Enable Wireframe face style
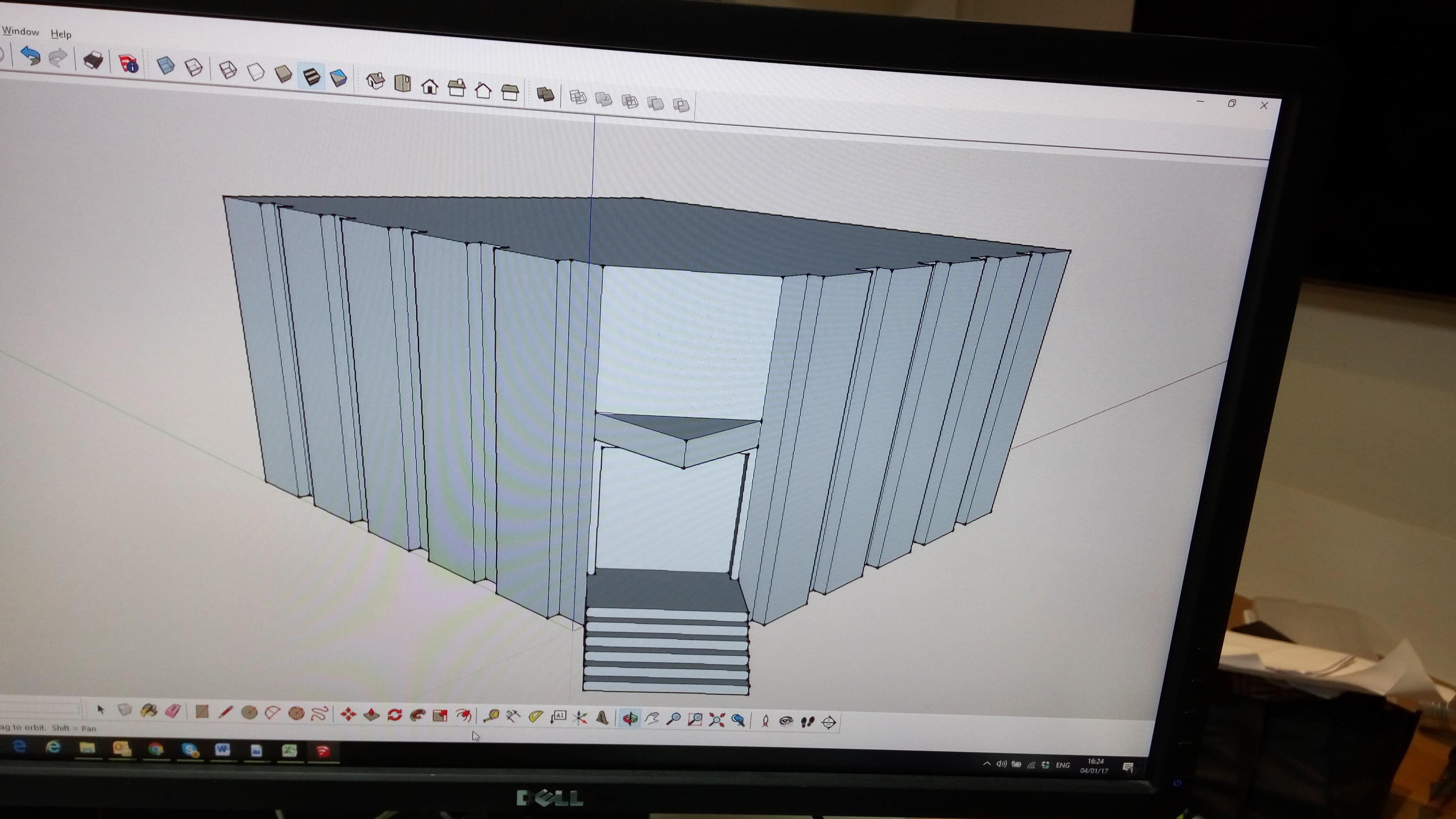 227,70
